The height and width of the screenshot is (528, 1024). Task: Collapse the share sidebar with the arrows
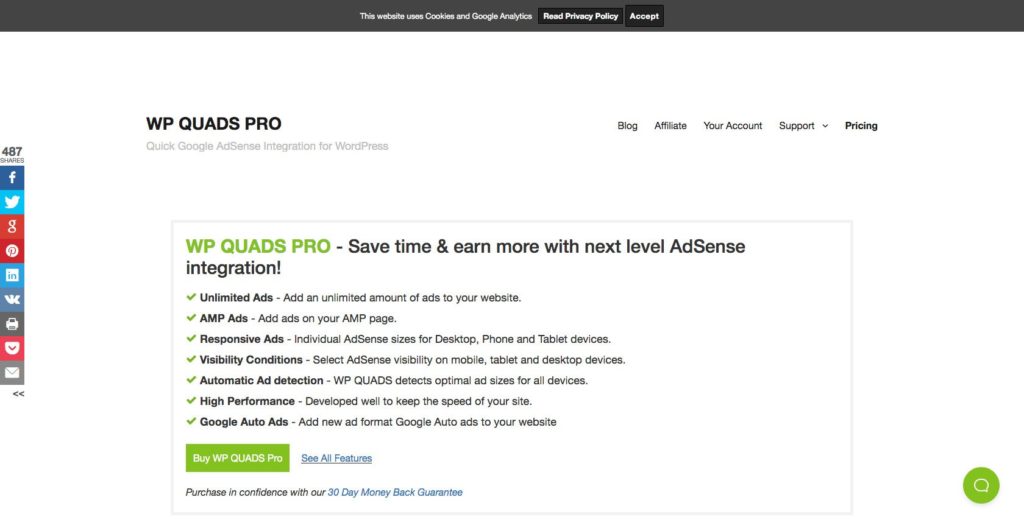[x=18, y=394]
